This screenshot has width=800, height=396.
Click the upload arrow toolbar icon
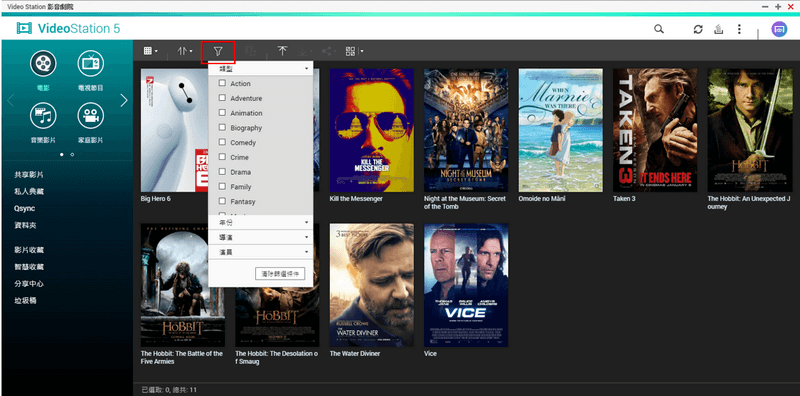point(282,51)
